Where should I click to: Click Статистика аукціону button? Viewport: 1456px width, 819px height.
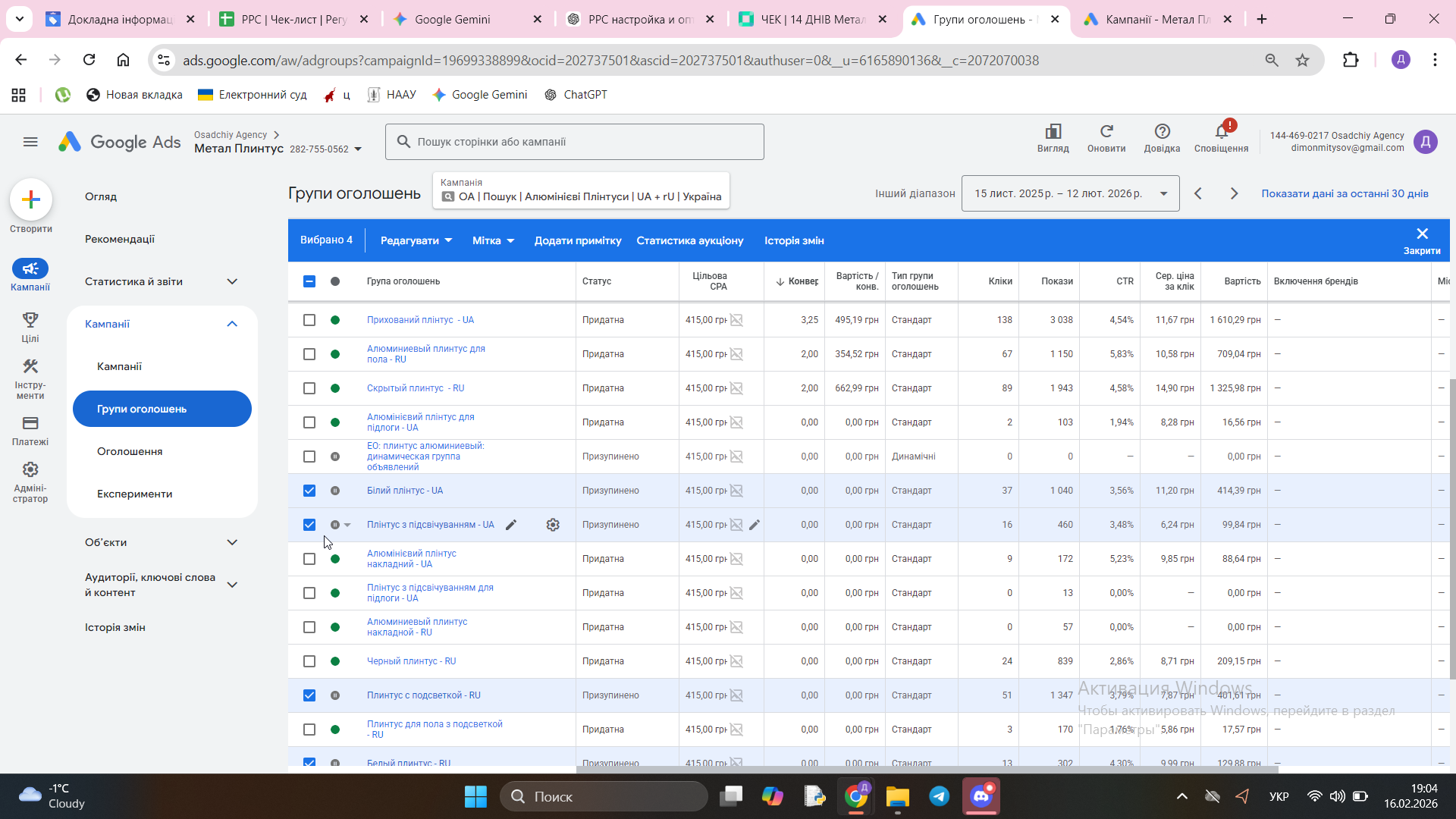tap(689, 240)
